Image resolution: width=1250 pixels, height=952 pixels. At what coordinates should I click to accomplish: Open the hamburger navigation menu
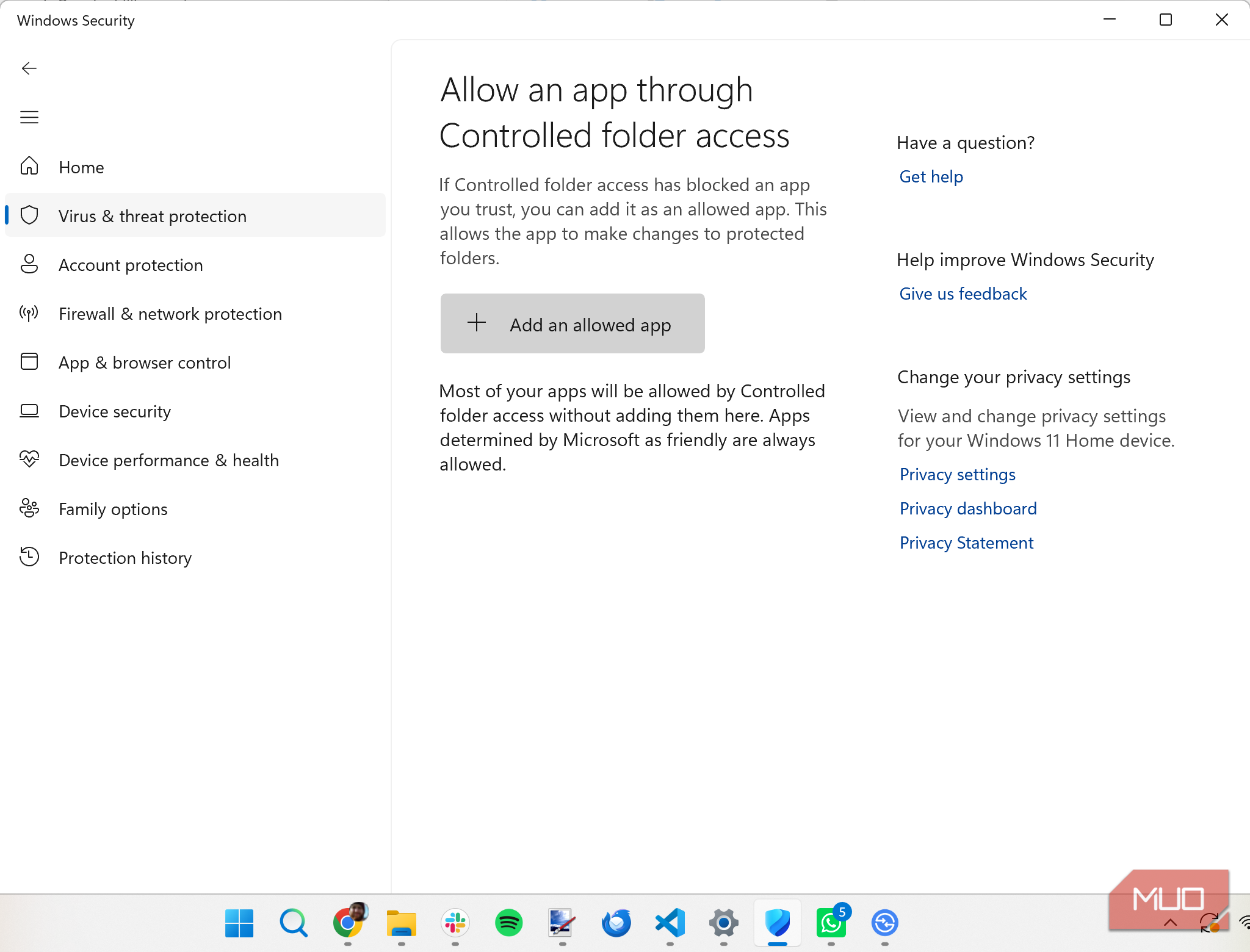29,117
